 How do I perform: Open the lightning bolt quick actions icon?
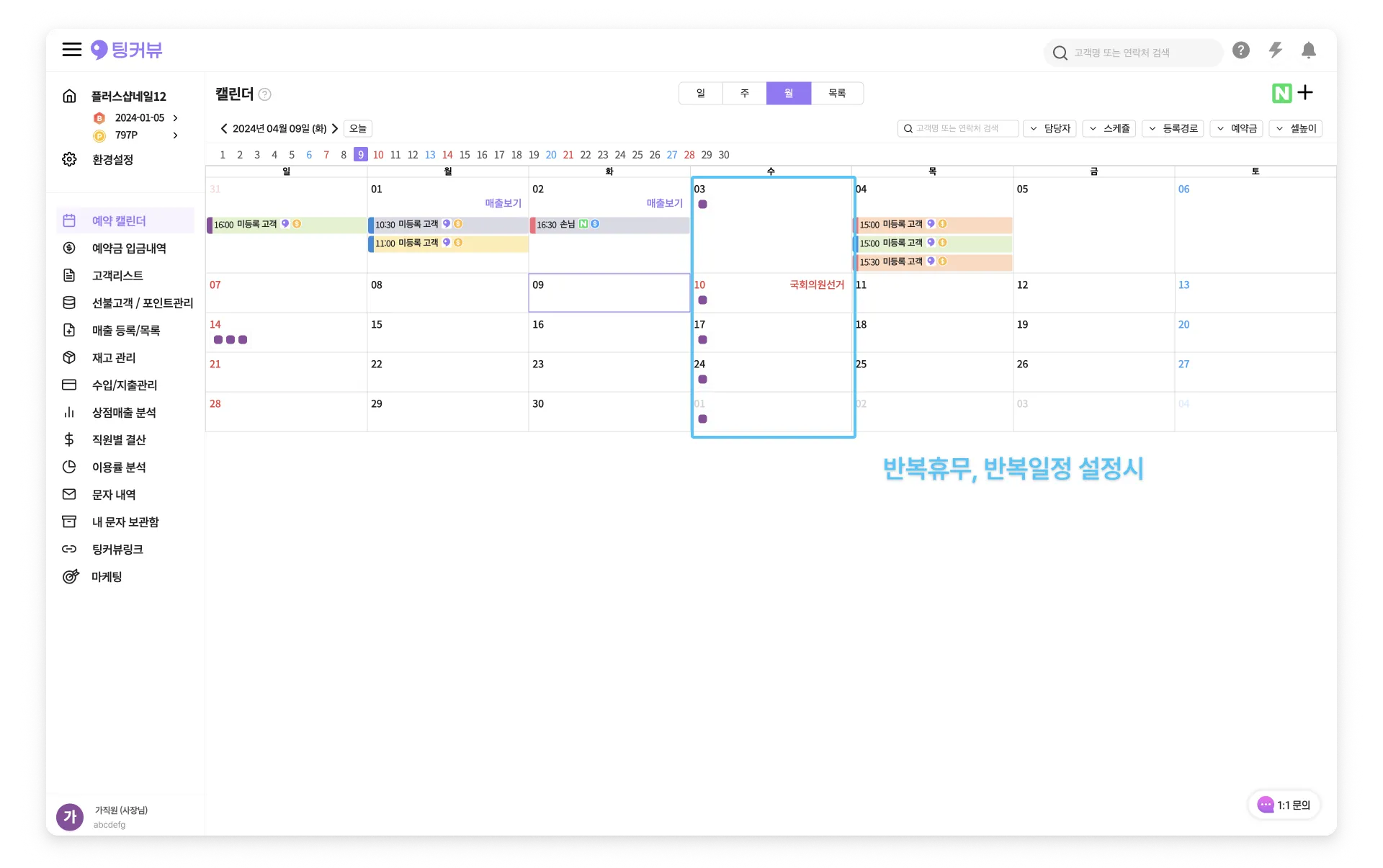pos(1275,50)
